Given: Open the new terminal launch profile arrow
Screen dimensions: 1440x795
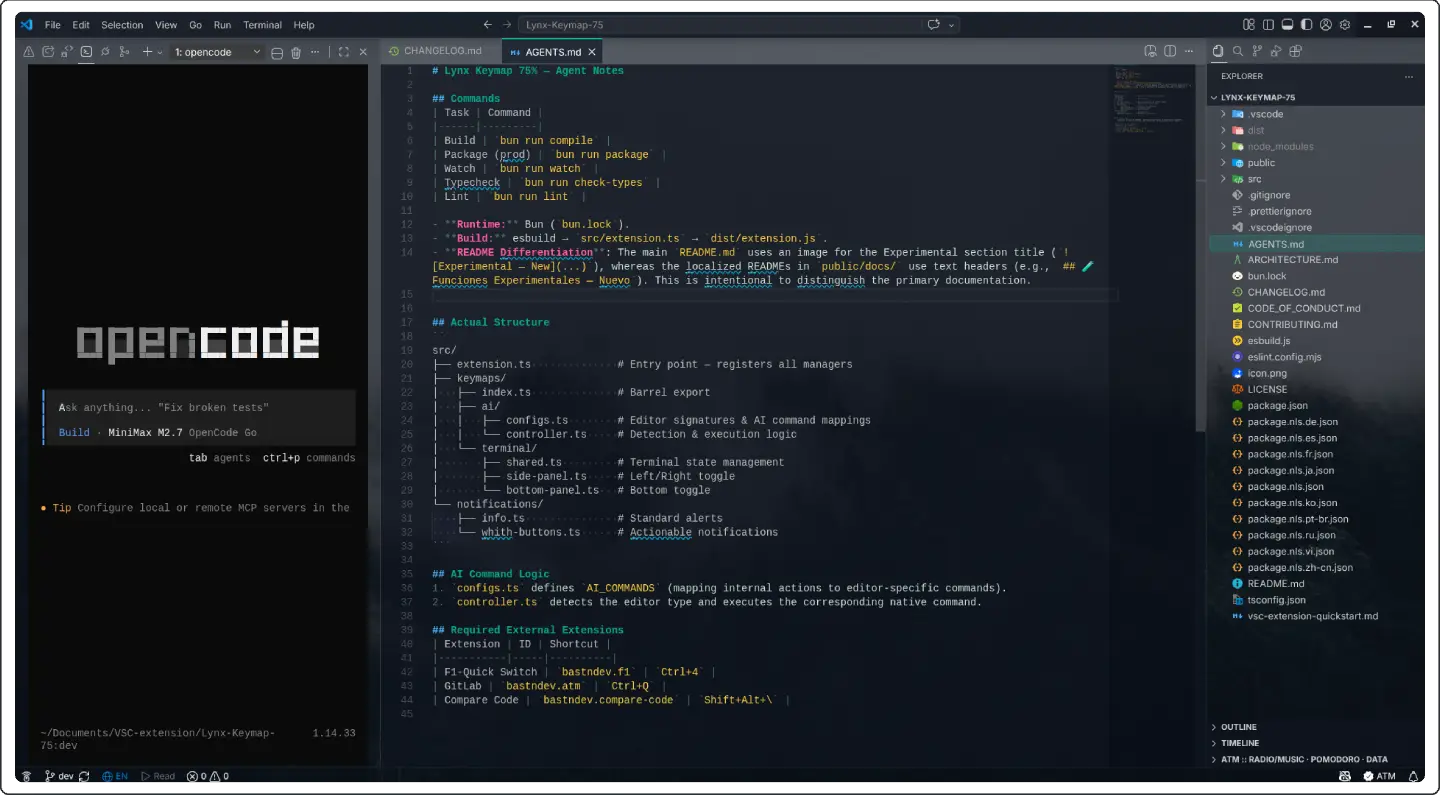Looking at the screenshot, I should (x=160, y=52).
